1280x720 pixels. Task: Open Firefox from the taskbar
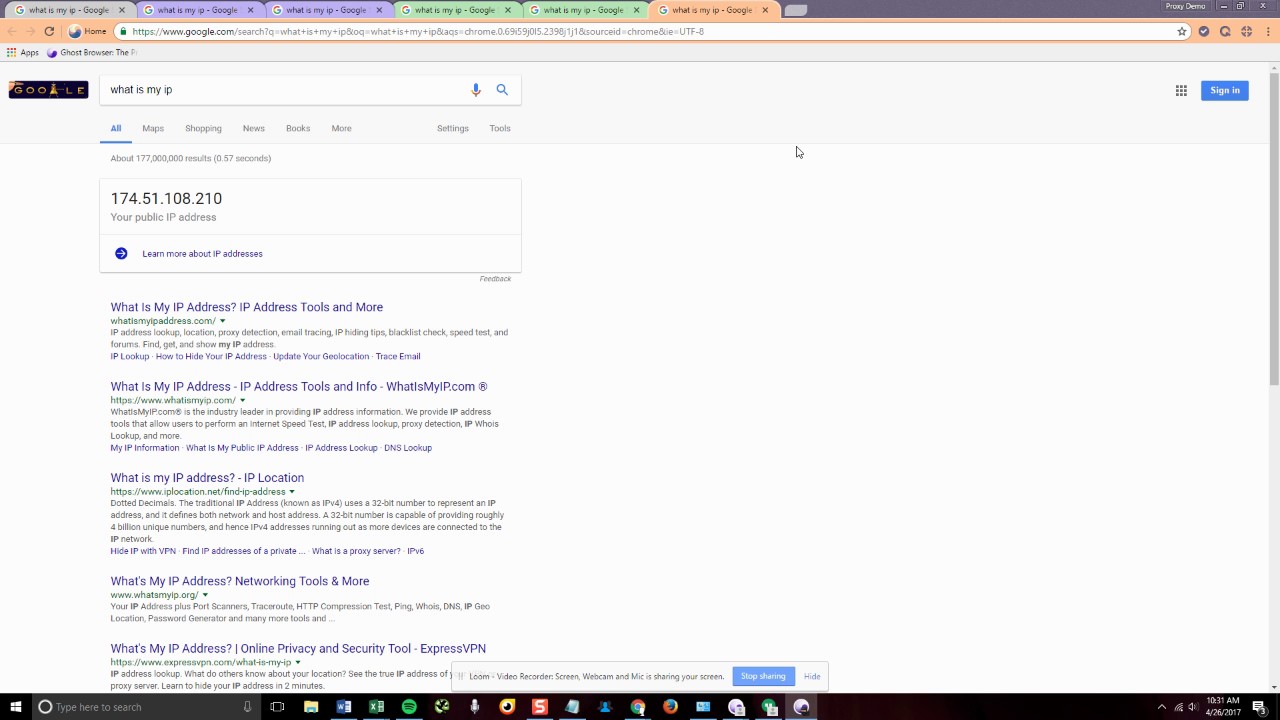point(670,707)
